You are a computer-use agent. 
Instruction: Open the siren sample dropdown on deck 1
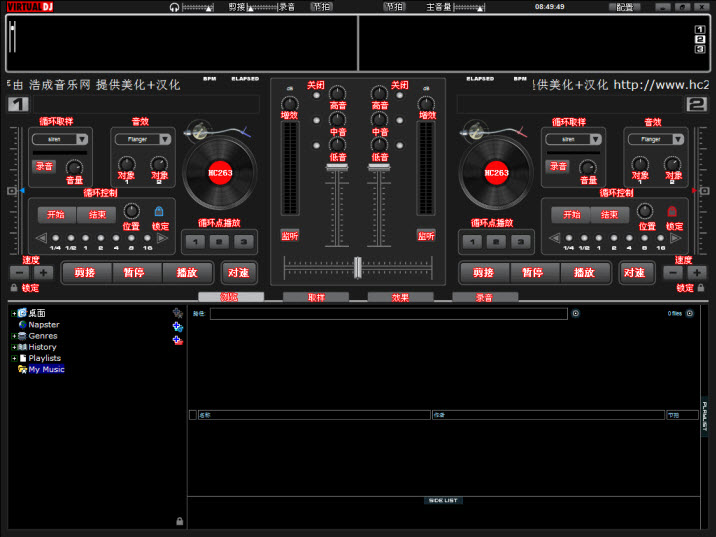pyautogui.click(x=62, y=140)
